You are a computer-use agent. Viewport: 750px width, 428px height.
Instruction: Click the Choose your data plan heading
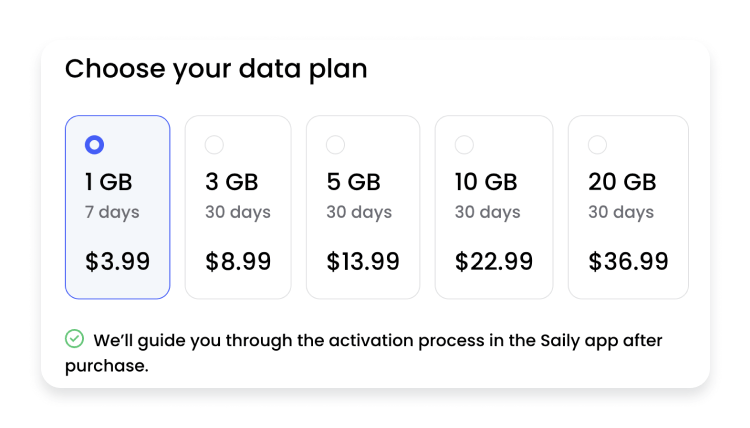[216, 69]
